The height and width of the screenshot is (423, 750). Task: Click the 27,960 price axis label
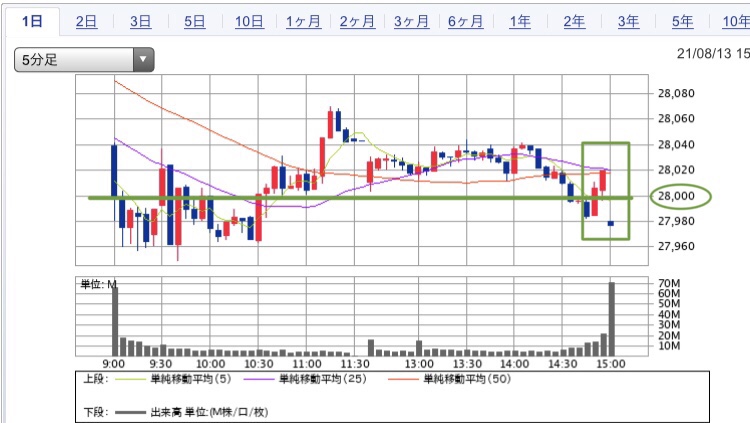[x=676, y=246]
